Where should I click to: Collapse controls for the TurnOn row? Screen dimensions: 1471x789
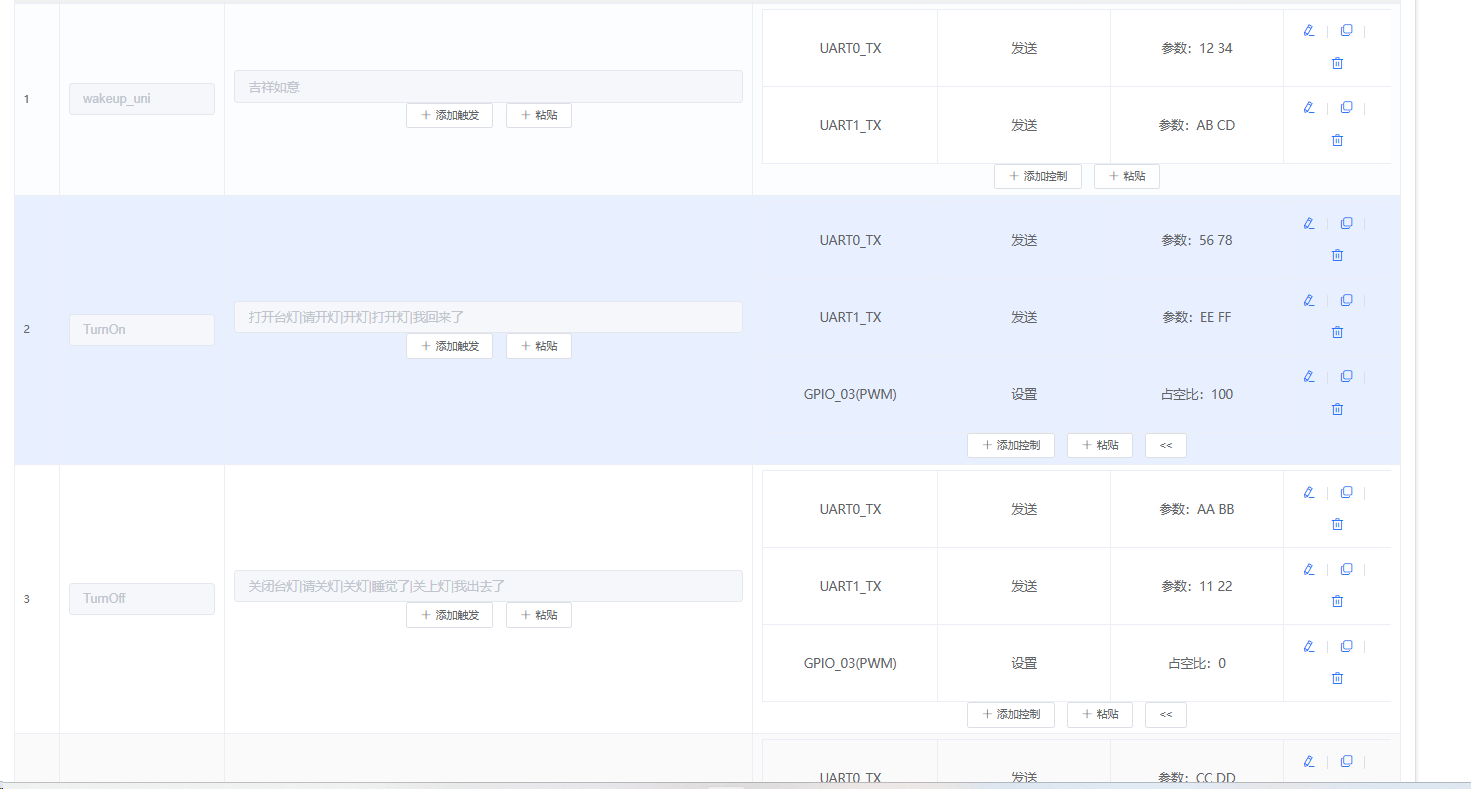pyautogui.click(x=1166, y=445)
